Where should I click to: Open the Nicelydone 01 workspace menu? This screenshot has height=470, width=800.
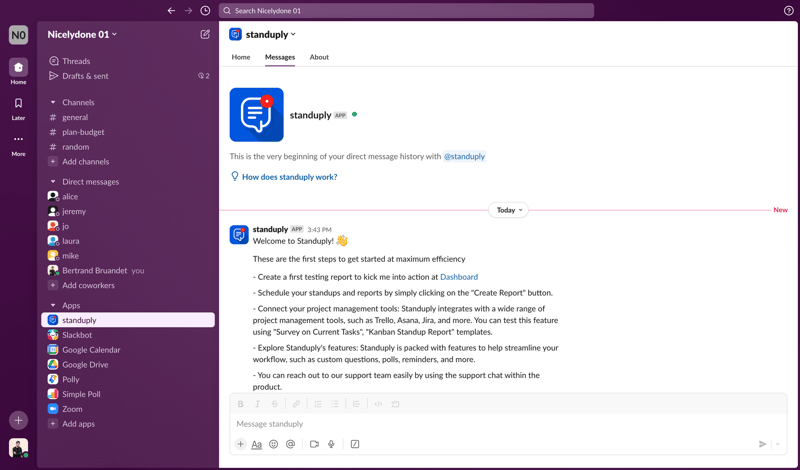pos(82,34)
